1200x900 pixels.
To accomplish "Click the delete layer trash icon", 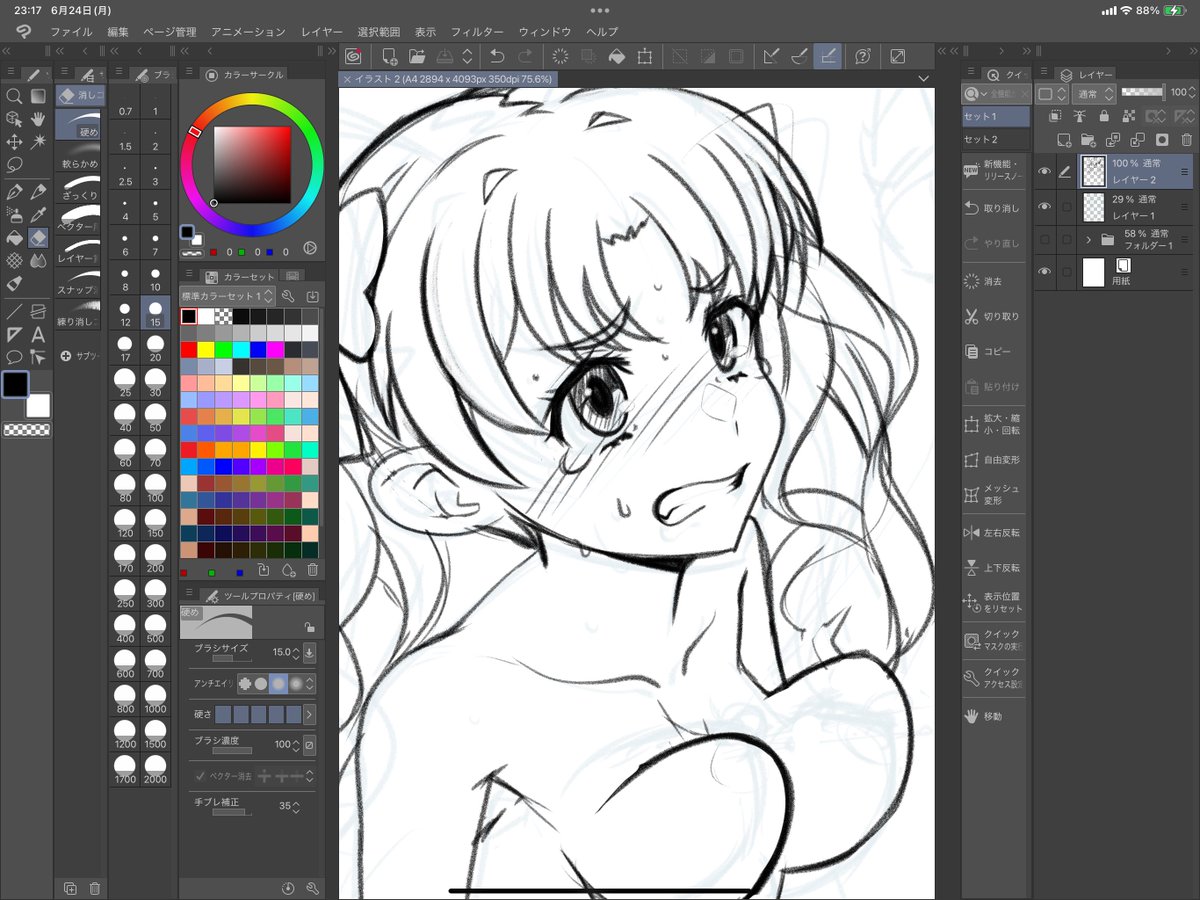I will point(1188,140).
